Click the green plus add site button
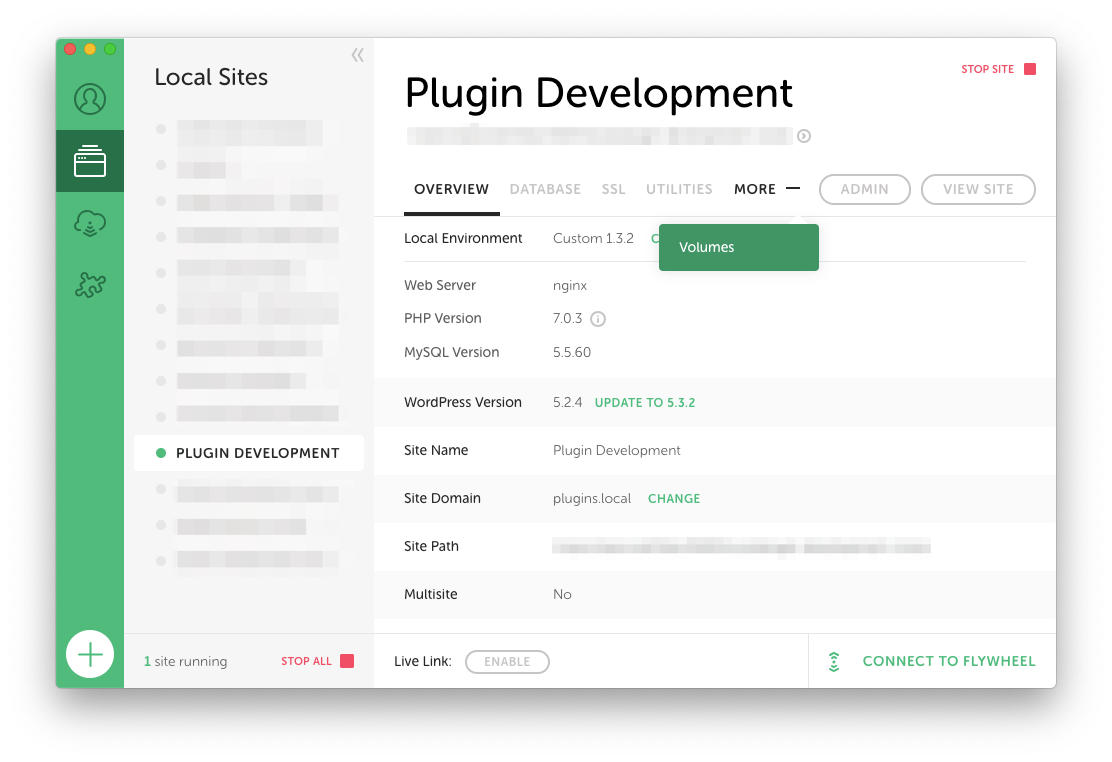 (90, 655)
